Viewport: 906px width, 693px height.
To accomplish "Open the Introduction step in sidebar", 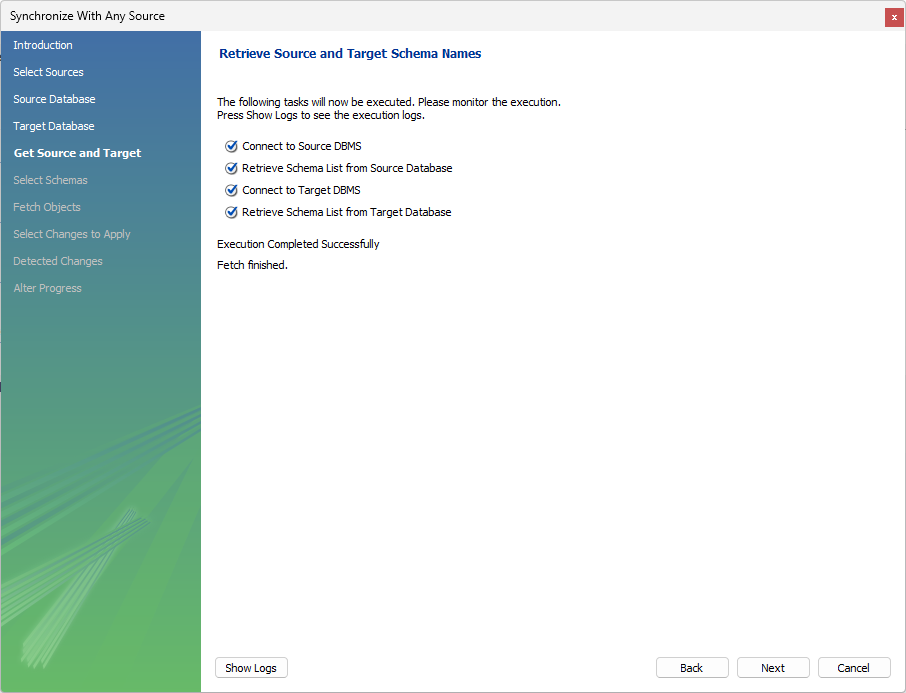I will click(x=43, y=45).
